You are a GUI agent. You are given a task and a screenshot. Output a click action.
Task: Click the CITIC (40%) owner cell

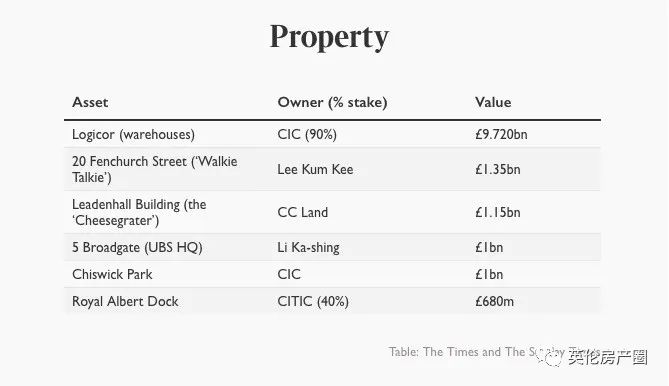(313, 301)
